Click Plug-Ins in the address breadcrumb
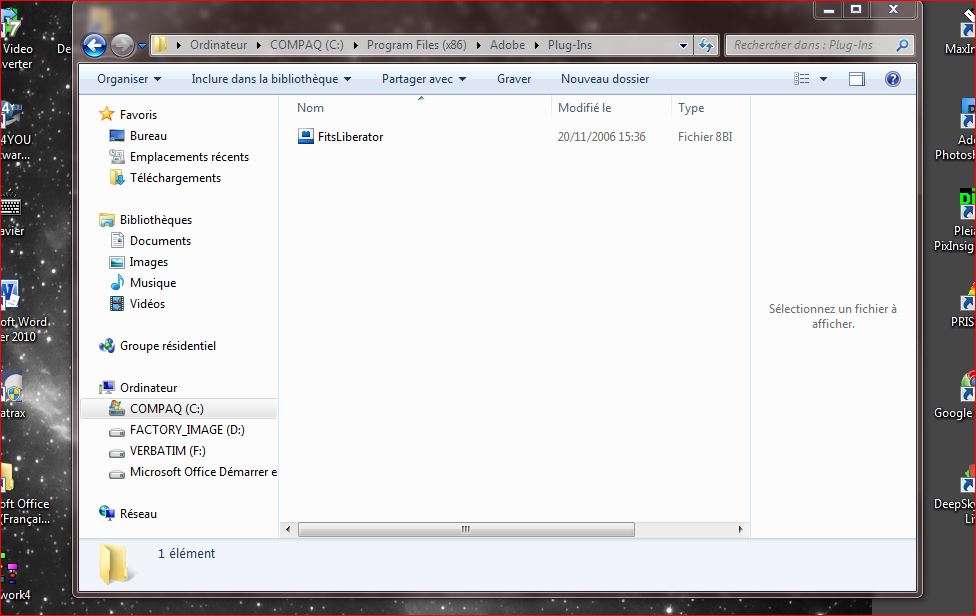976x616 pixels. (570, 45)
